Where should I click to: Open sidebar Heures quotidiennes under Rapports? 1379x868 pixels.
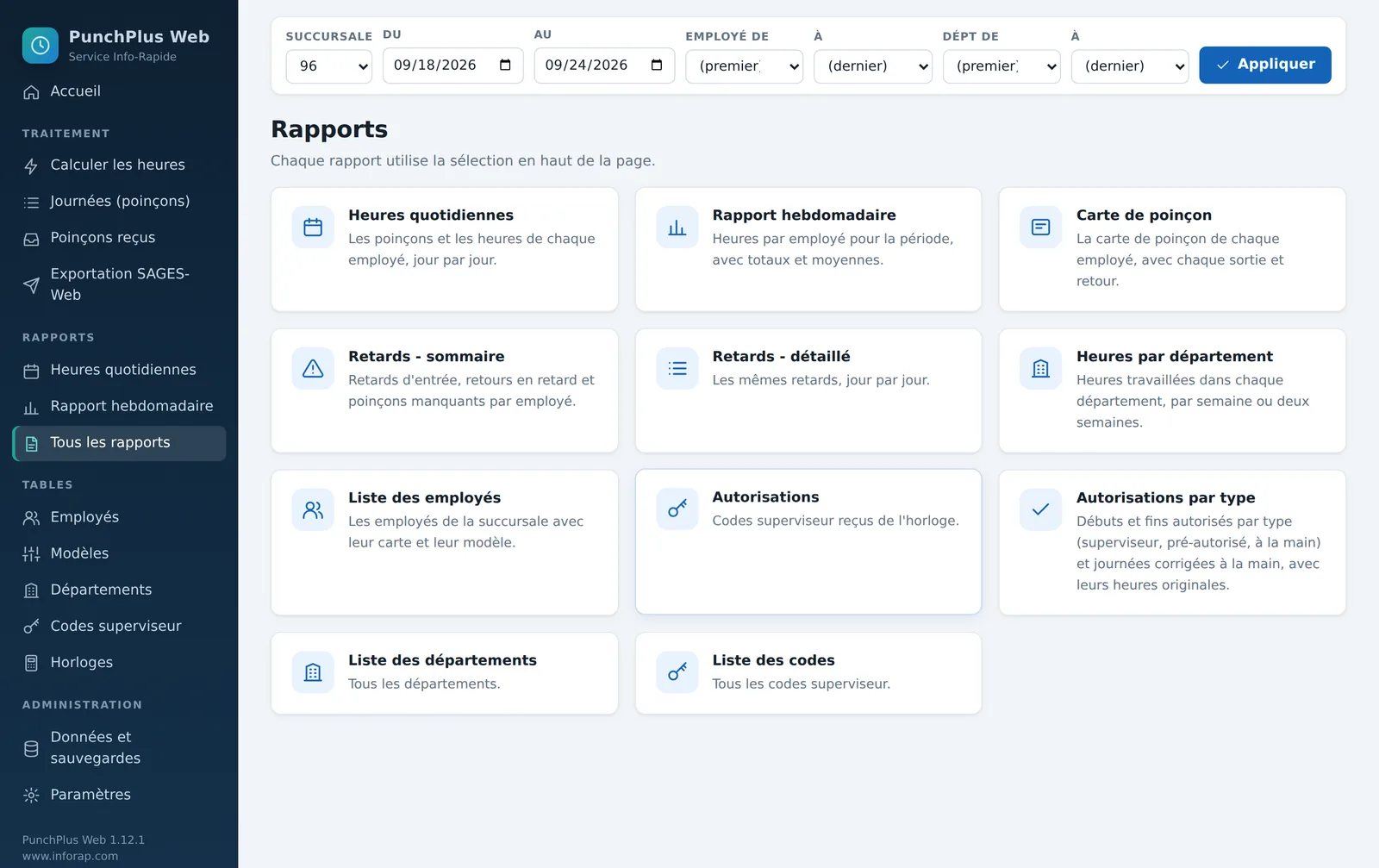pos(119,370)
